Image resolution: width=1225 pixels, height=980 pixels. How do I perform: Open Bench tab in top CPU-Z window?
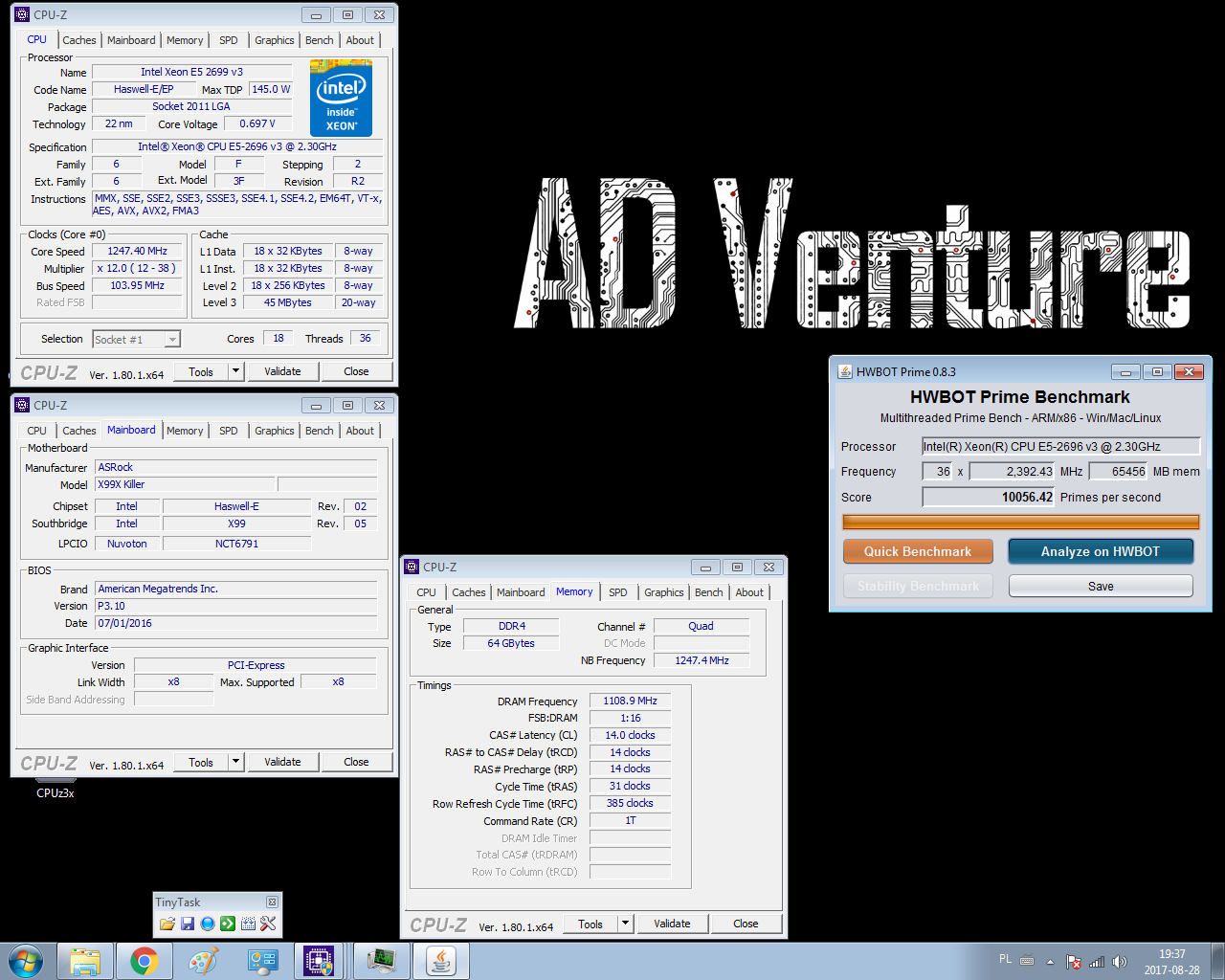pyautogui.click(x=320, y=40)
